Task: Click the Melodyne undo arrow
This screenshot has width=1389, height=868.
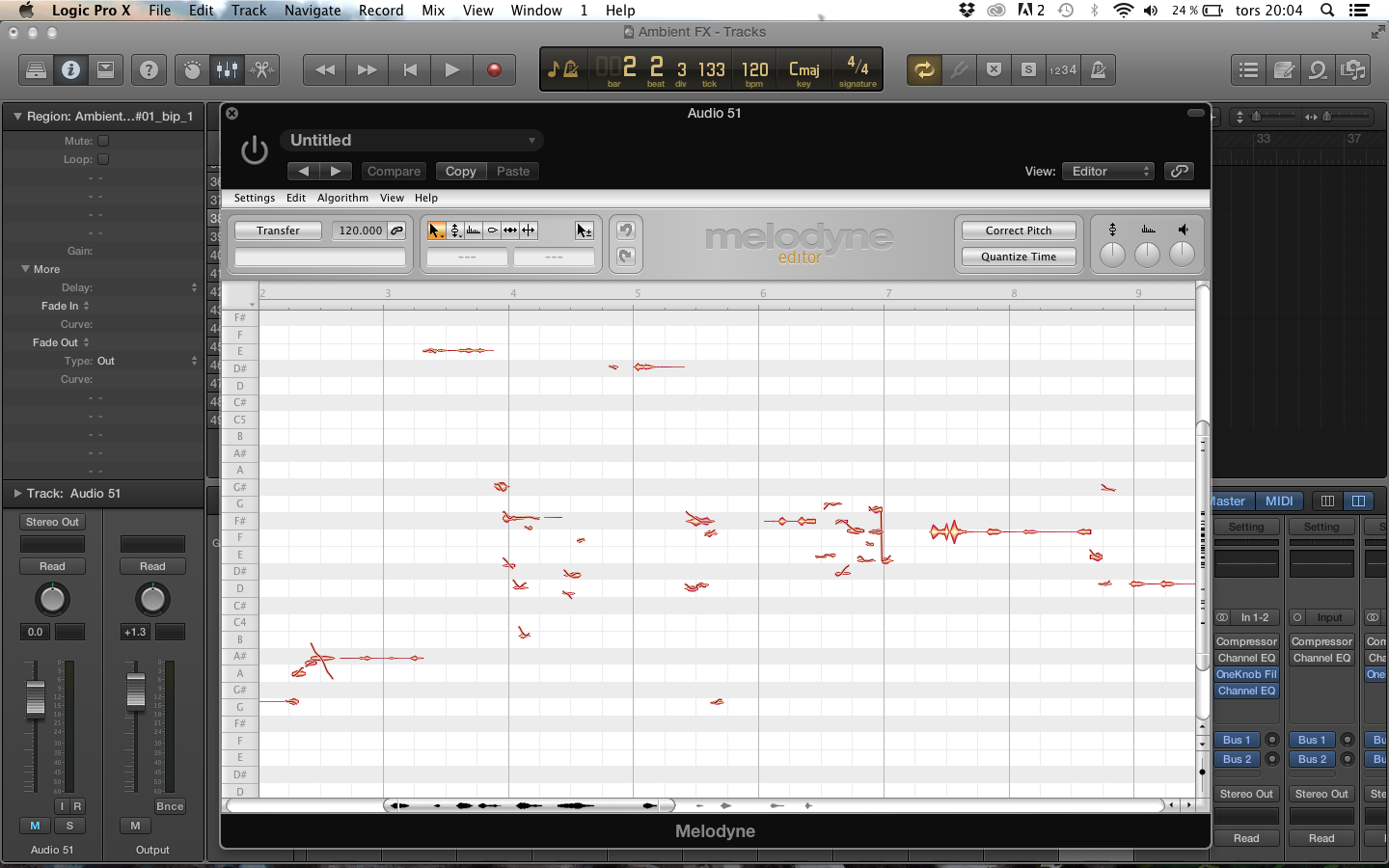Action: (x=625, y=231)
